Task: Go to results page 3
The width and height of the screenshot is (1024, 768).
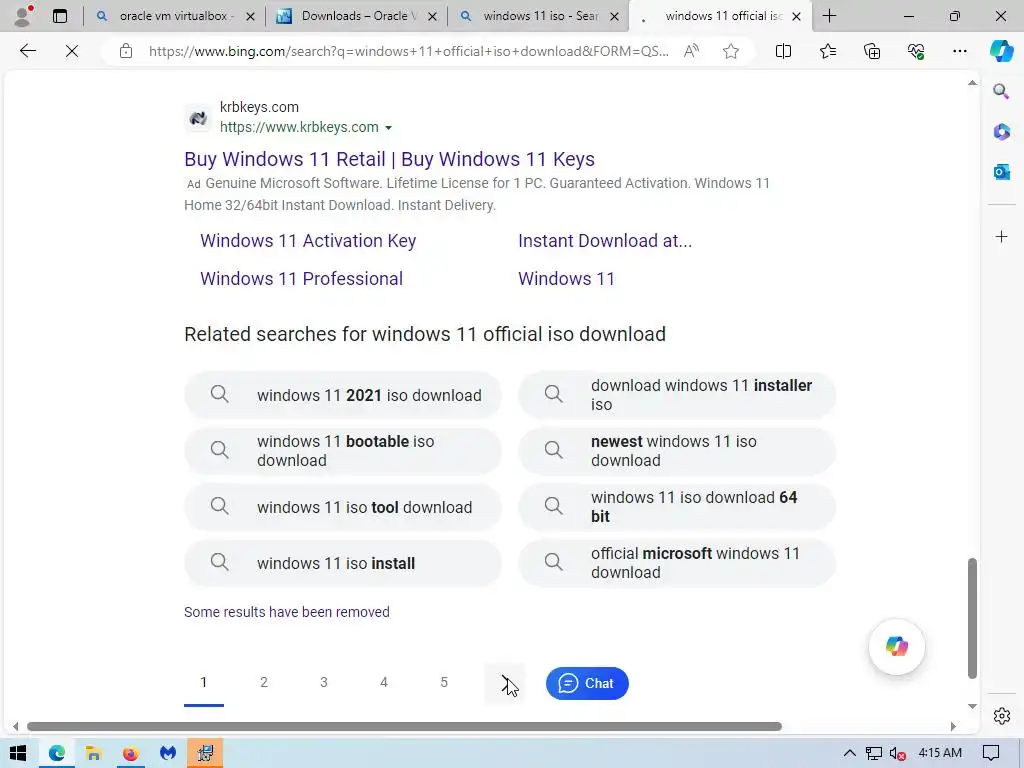Action: tap(324, 682)
